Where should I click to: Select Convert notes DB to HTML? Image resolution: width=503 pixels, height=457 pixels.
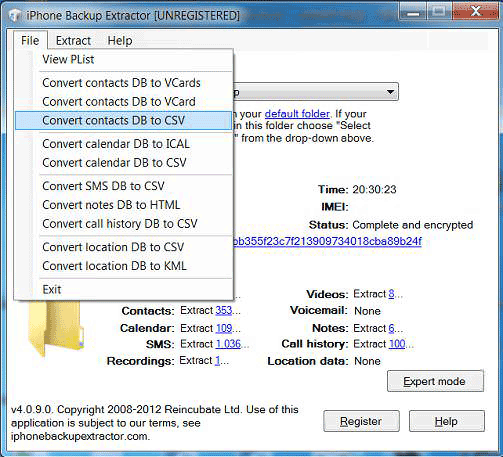(123, 205)
